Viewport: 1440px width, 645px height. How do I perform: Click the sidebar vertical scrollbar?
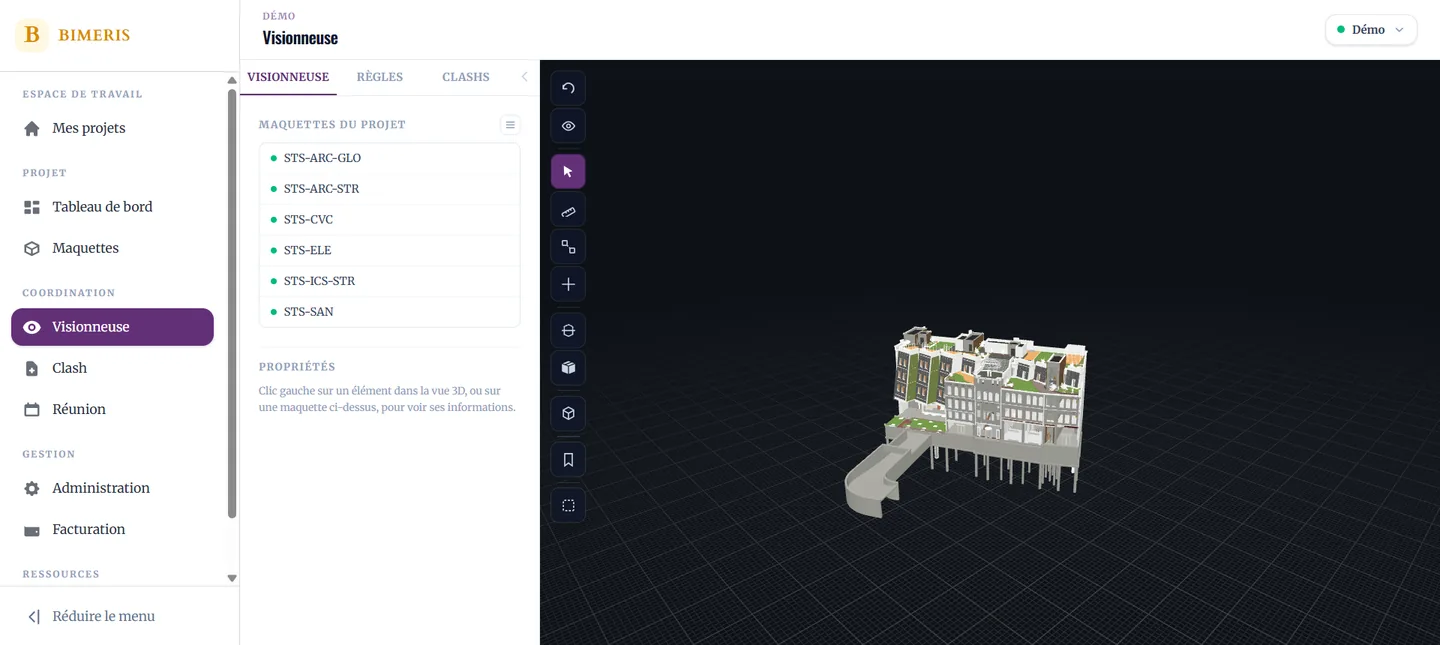(x=232, y=303)
